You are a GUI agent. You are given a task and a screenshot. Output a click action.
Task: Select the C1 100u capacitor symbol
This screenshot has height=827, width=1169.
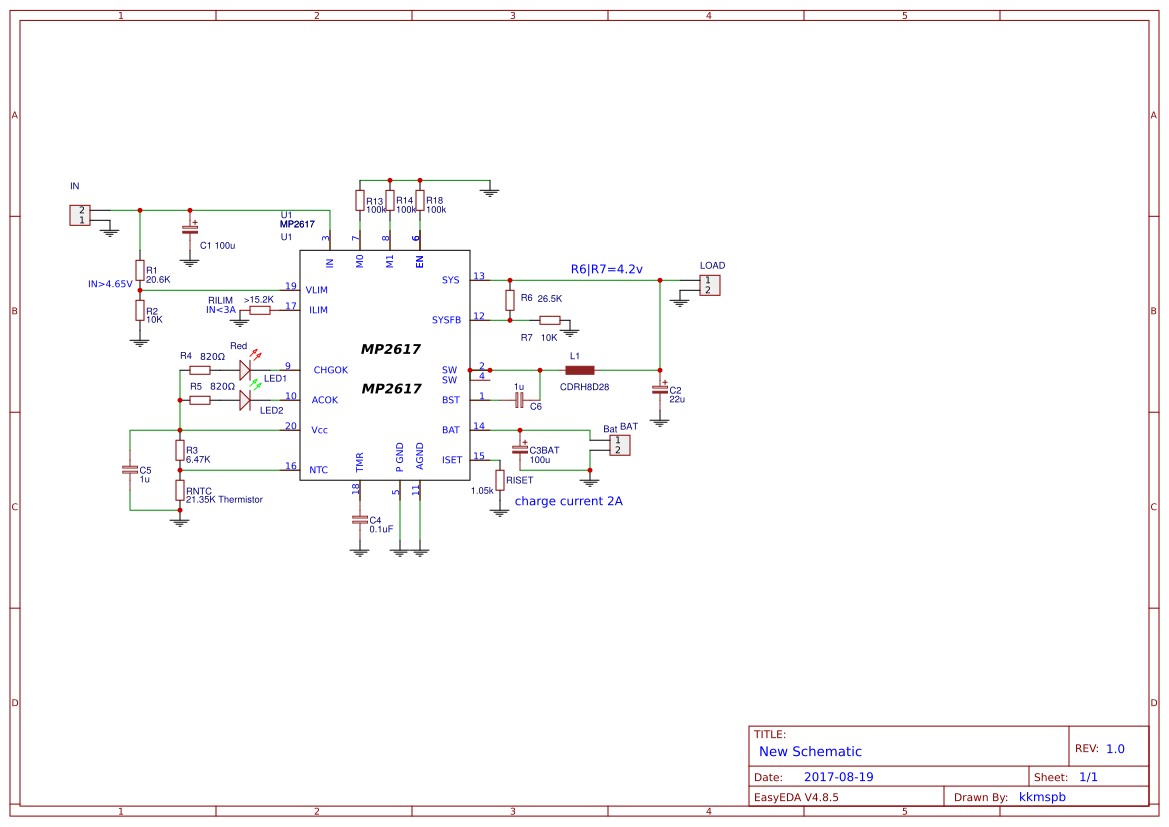coord(190,230)
